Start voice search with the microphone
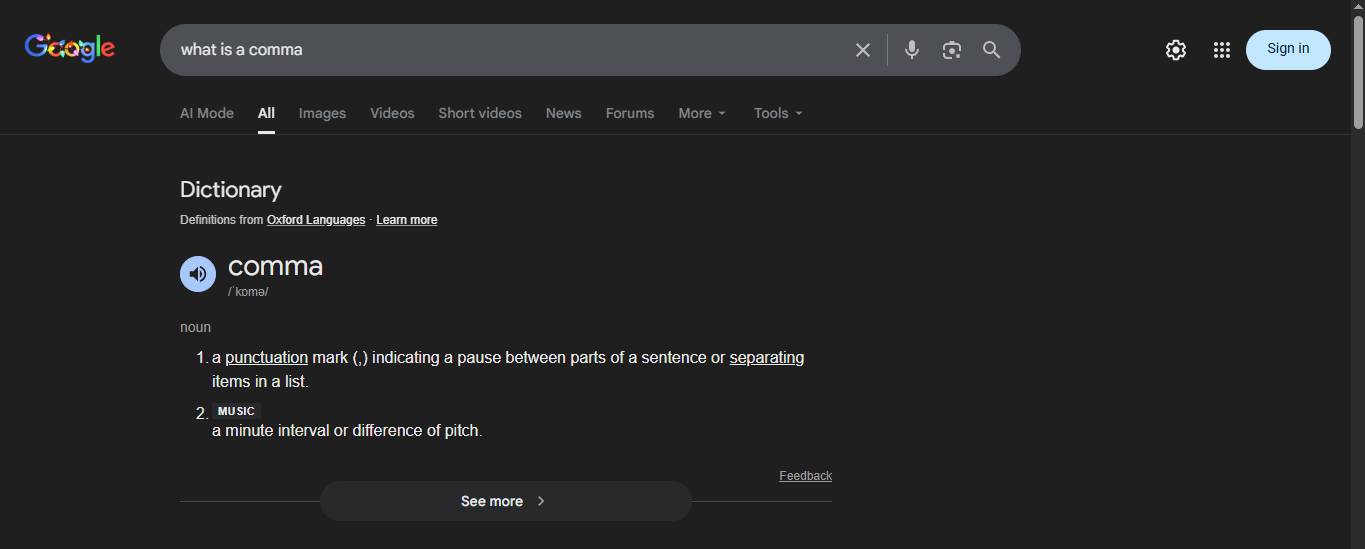This screenshot has width=1365, height=549. point(911,50)
